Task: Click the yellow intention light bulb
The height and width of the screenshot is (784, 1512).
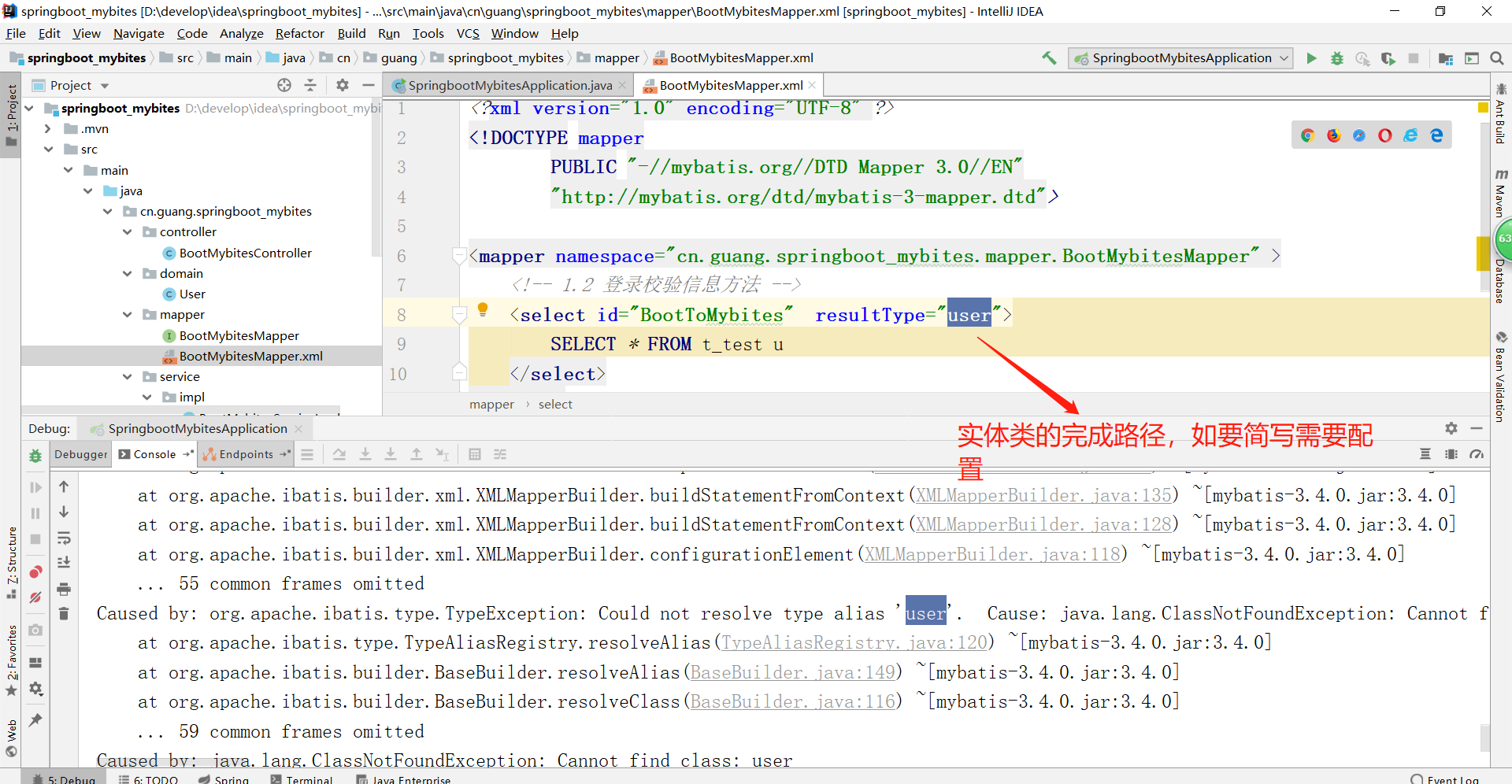Action: (483, 309)
